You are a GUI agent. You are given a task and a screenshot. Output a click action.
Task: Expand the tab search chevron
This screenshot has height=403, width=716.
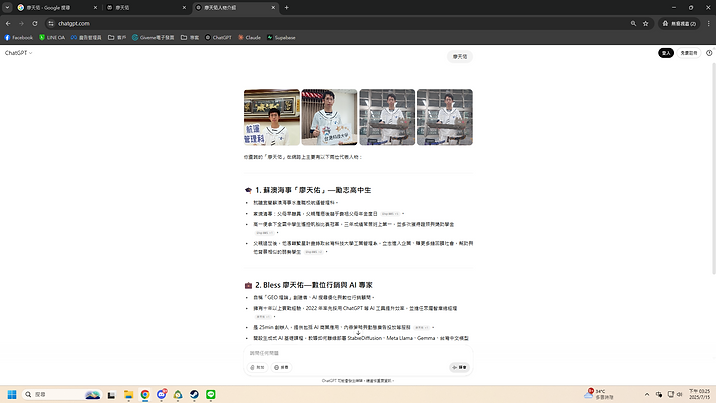pyautogui.click(x=8, y=7)
